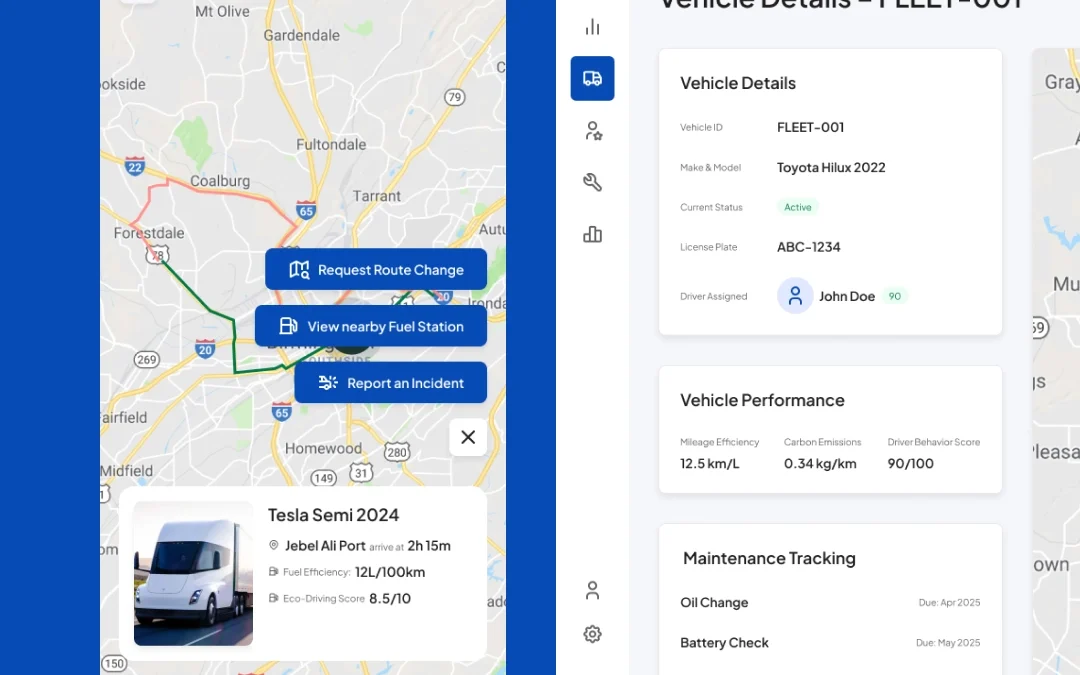Click driver score badge 90

(x=895, y=296)
